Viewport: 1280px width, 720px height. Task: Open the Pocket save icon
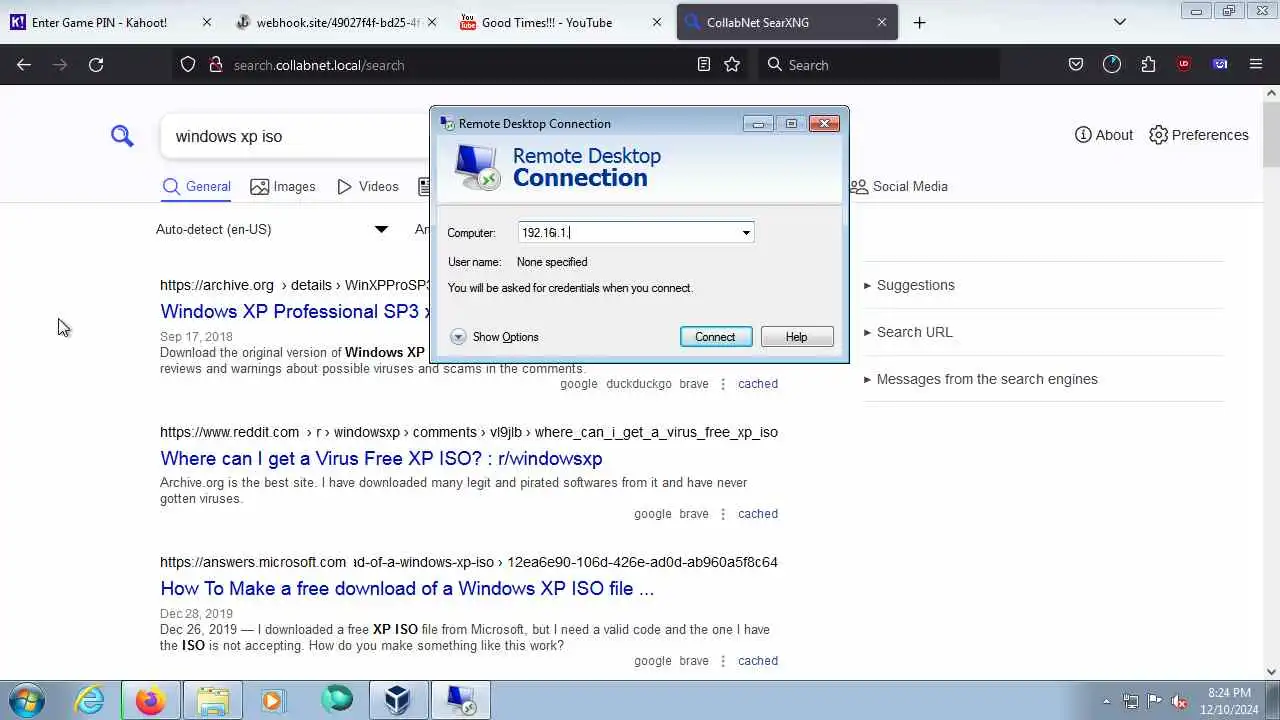pos(1076,64)
